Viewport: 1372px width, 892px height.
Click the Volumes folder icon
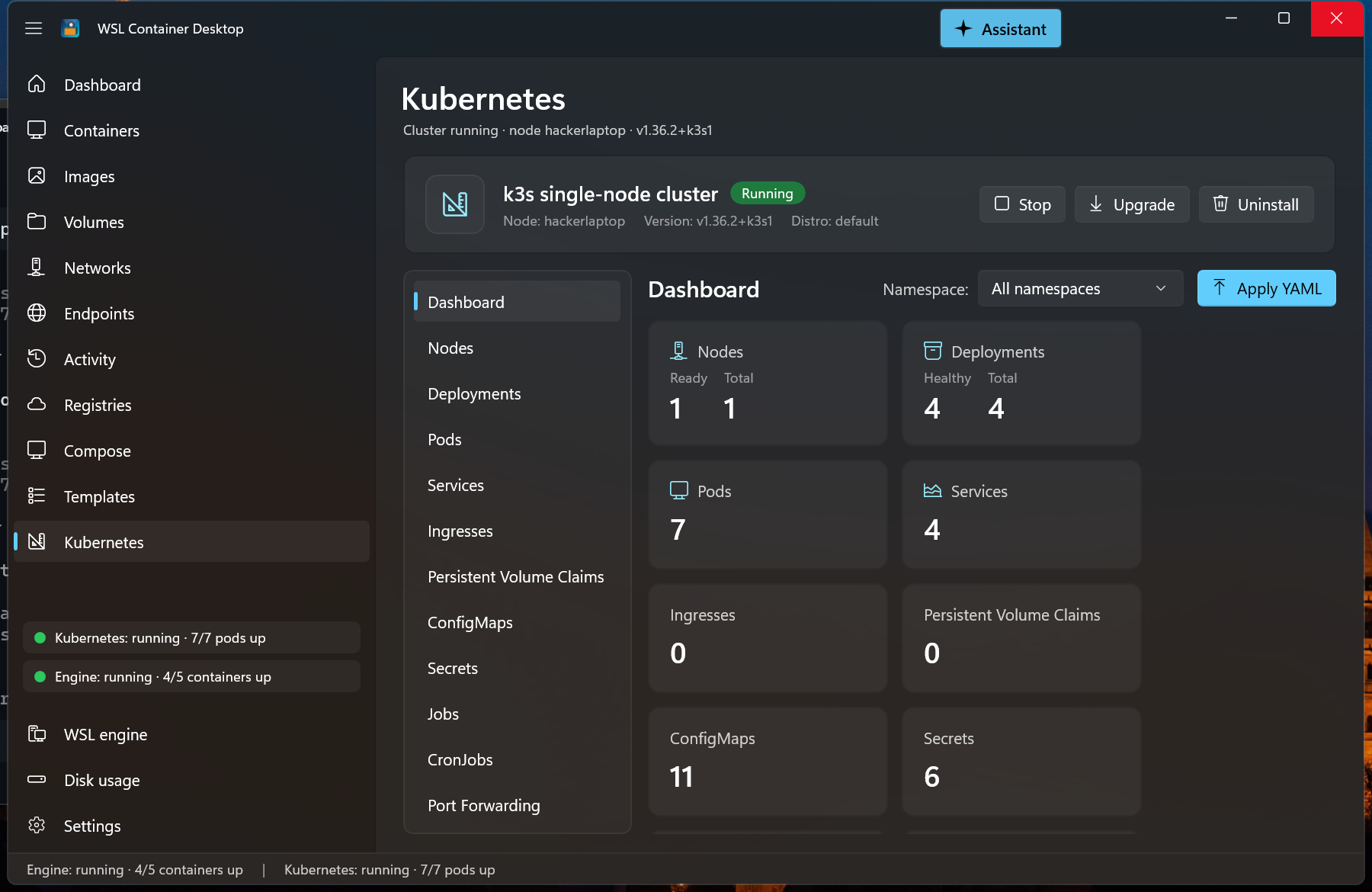tap(37, 221)
